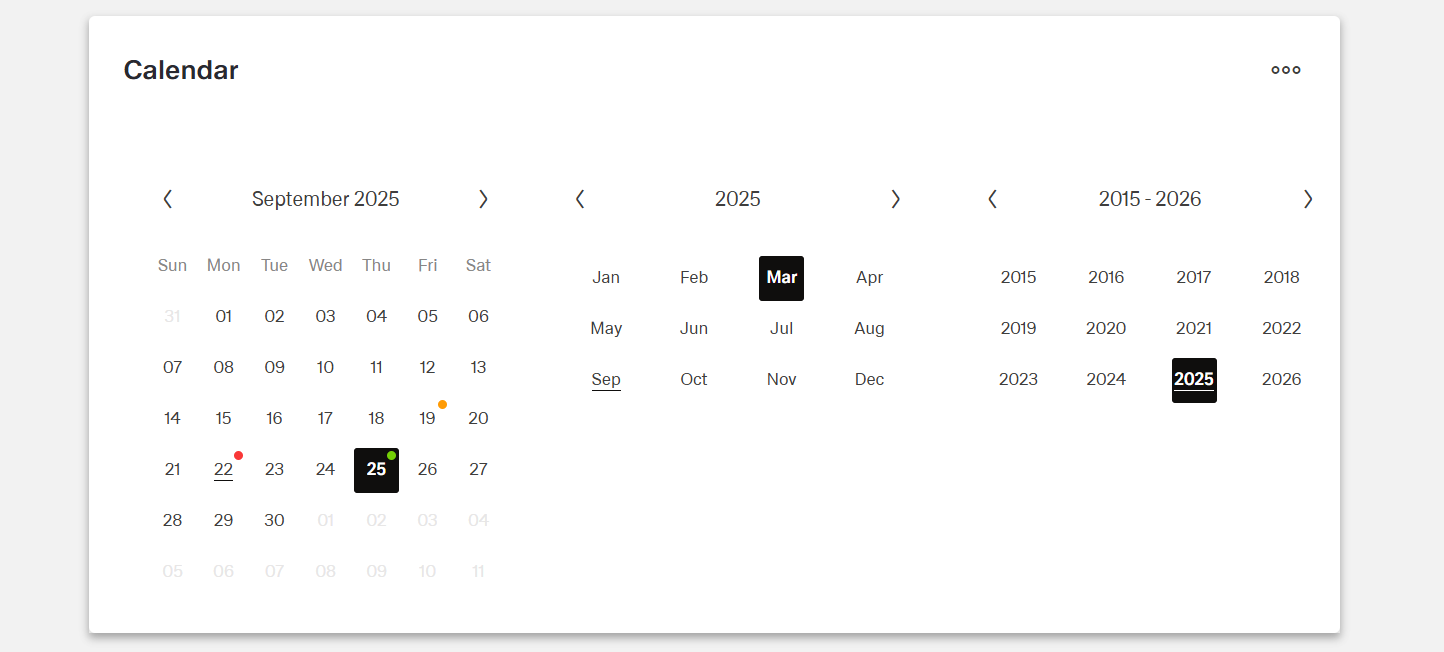The width and height of the screenshot is (1444, 652).
Task: Navigate to August using the left month arrow
Action: (x=168, y=199)
